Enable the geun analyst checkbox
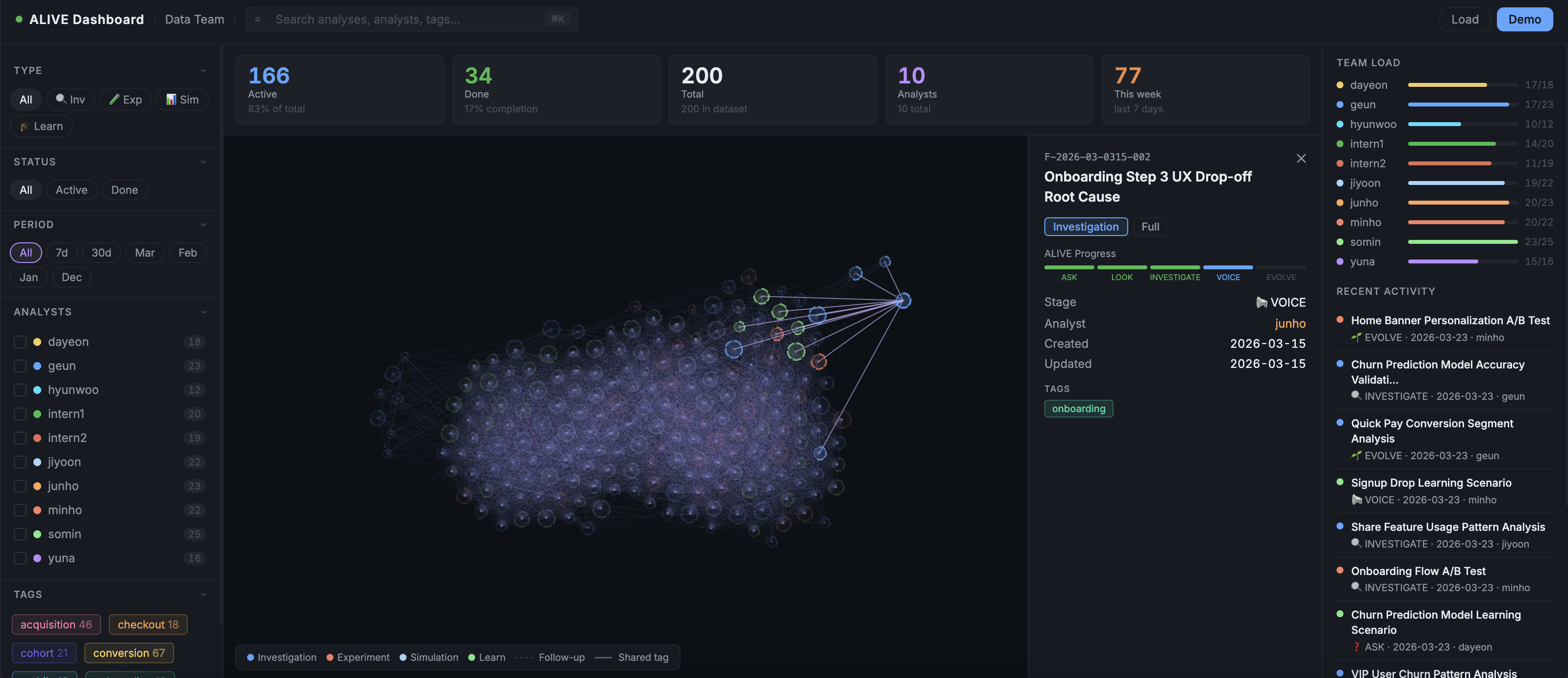The height and width of the screenshot is (678, 1568). pyautogui.click(x=20, y=365)
